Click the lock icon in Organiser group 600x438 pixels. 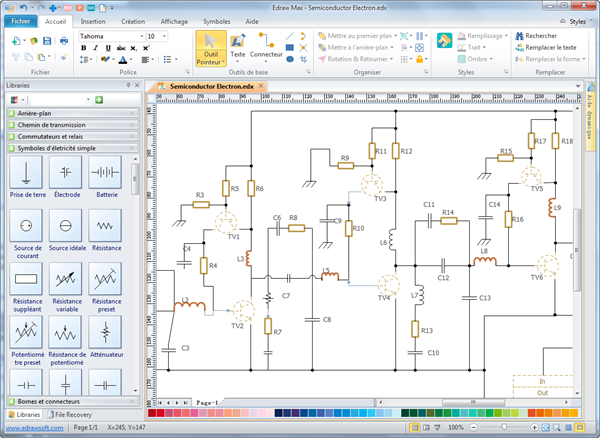click(x=420, y=59)
